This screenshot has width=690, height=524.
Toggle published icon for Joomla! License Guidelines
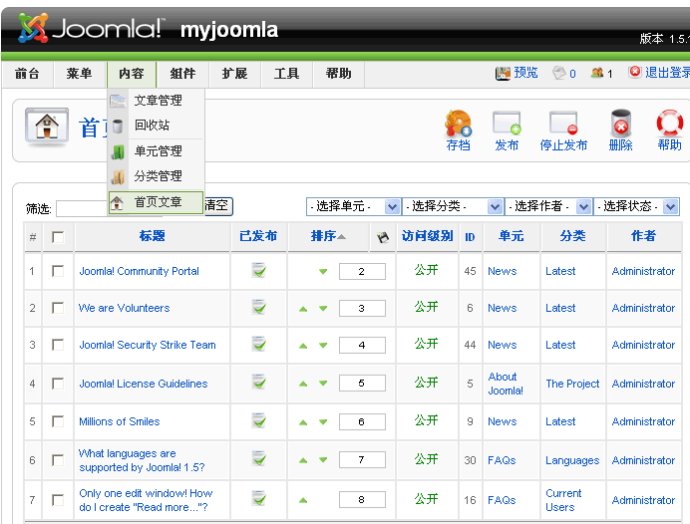tap(259, 382)
